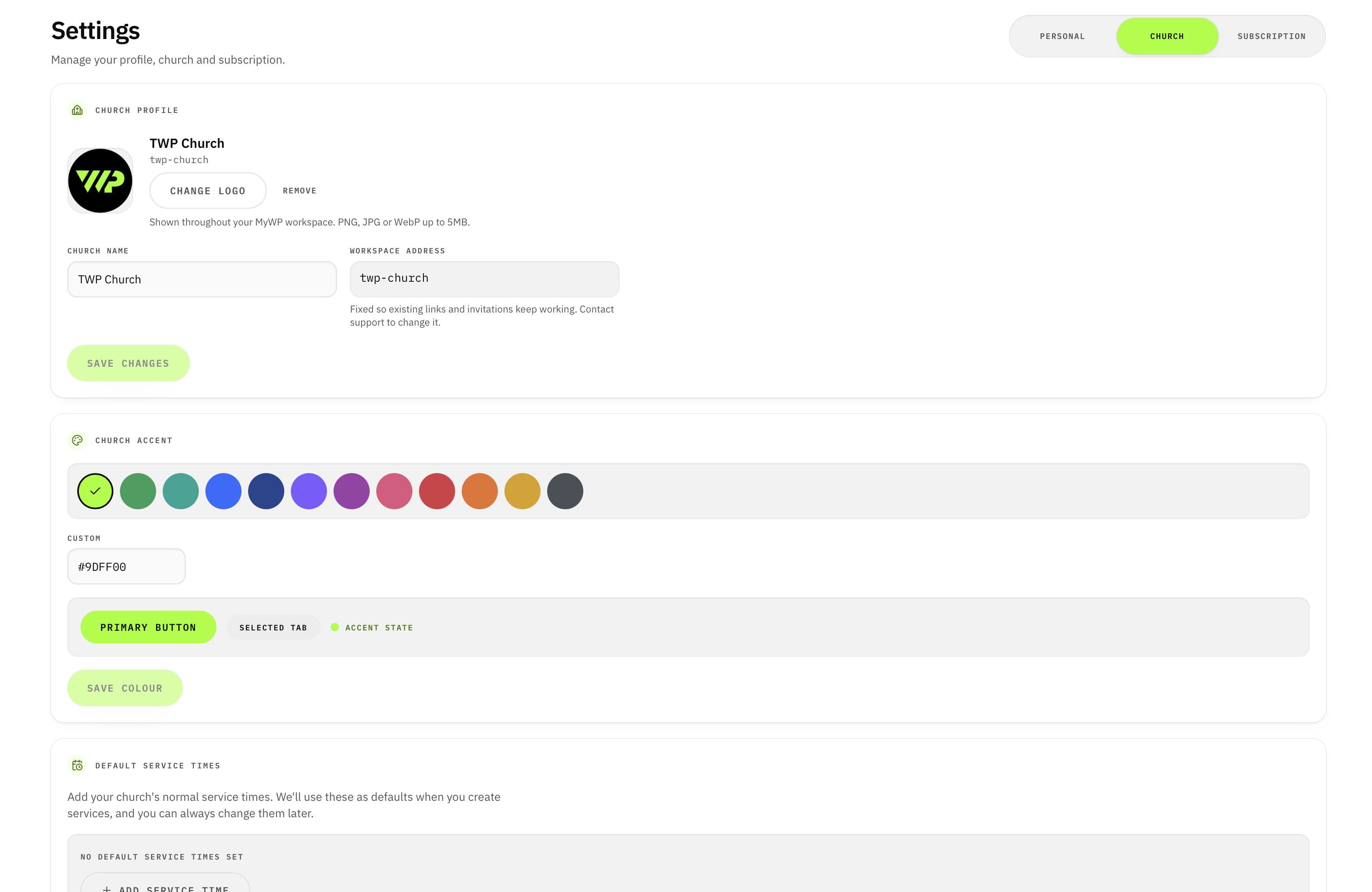Choose the pink accent swatch
The height and width of the screenshot is (892, 1372).
[x=394, y=491]
